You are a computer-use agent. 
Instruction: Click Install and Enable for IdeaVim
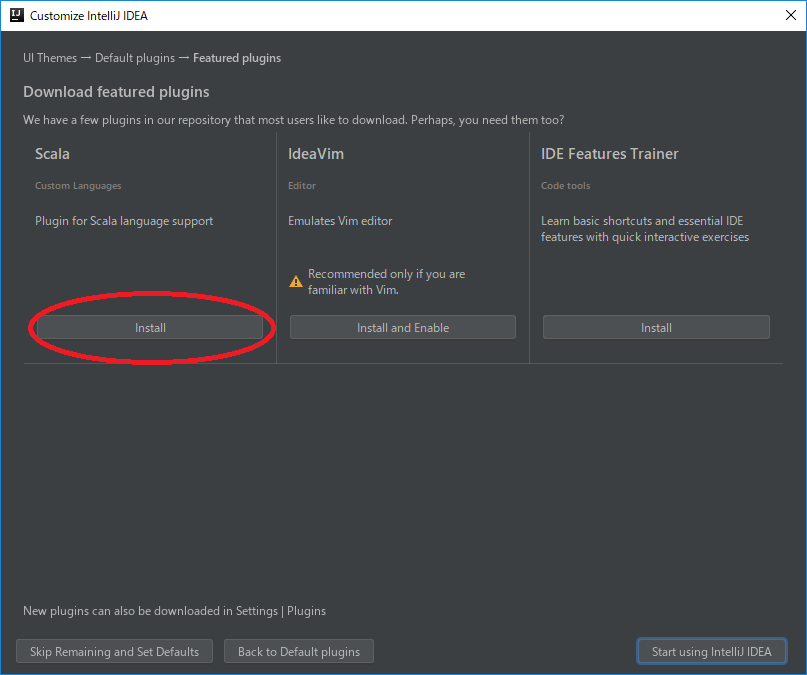(x=402, y=327)
